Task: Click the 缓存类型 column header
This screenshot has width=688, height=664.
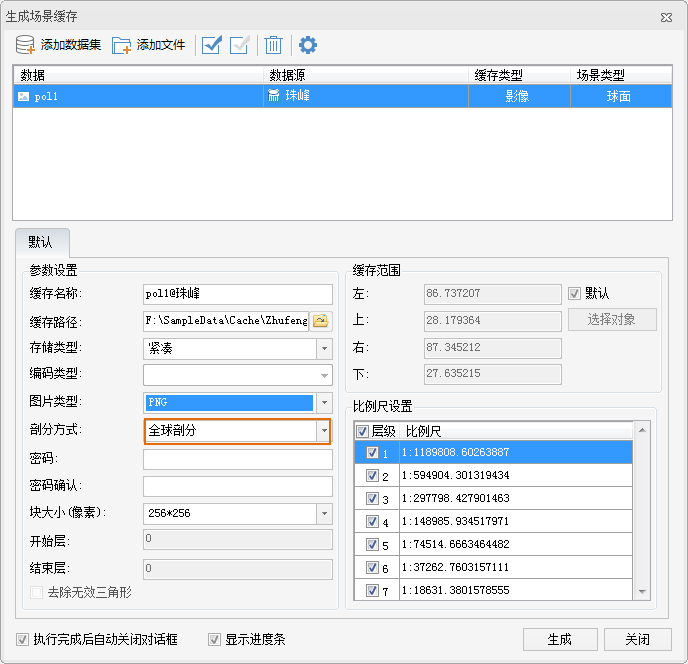Action: [x=519, y=75]
